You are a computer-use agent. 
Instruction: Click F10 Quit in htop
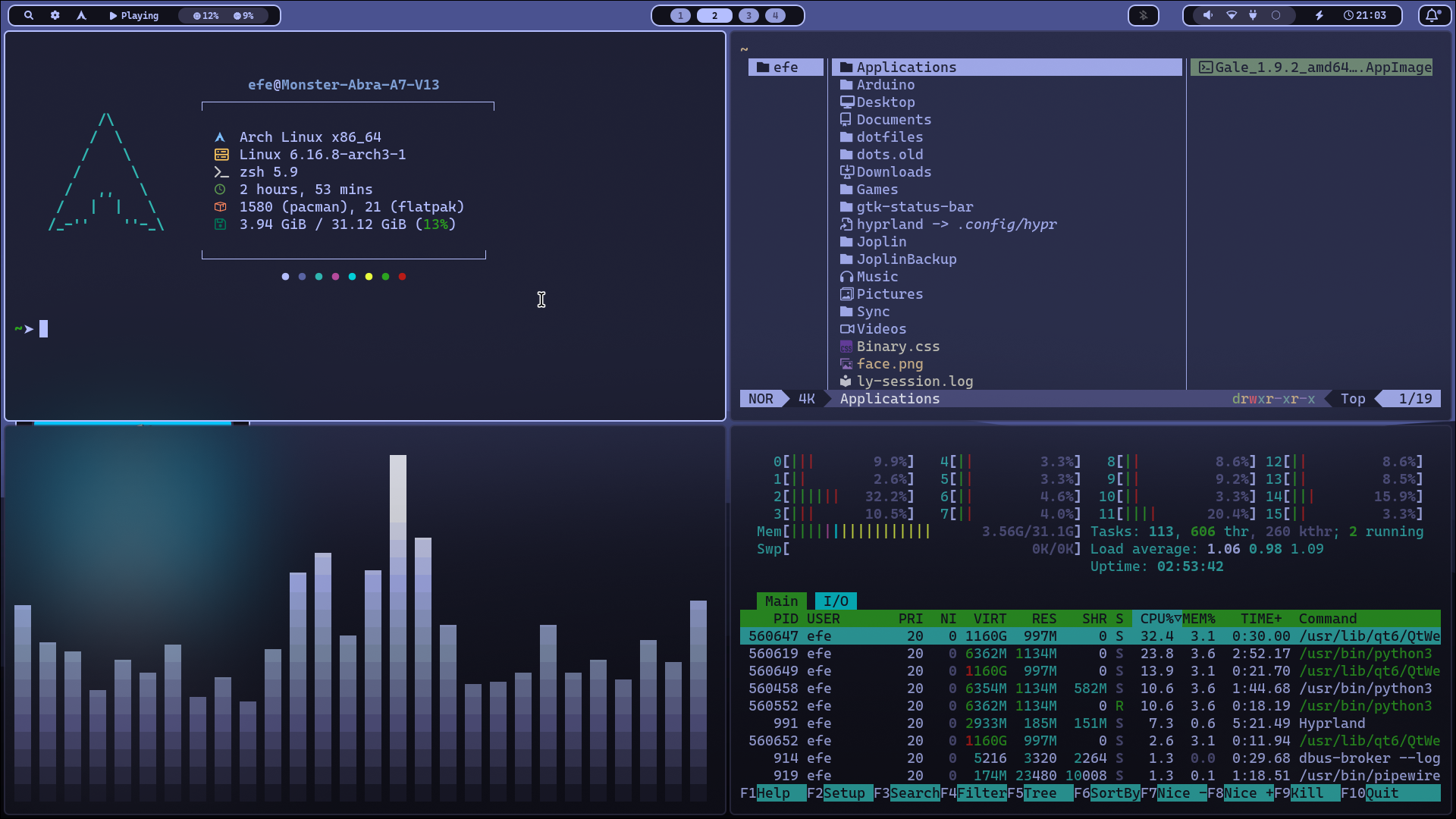click(1382, 793)
